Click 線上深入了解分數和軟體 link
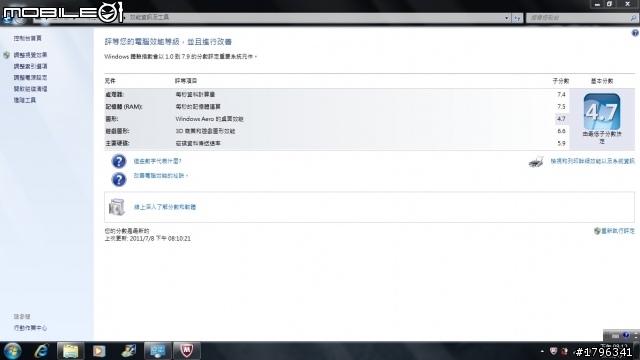640x360 pixels. point(165,207)
